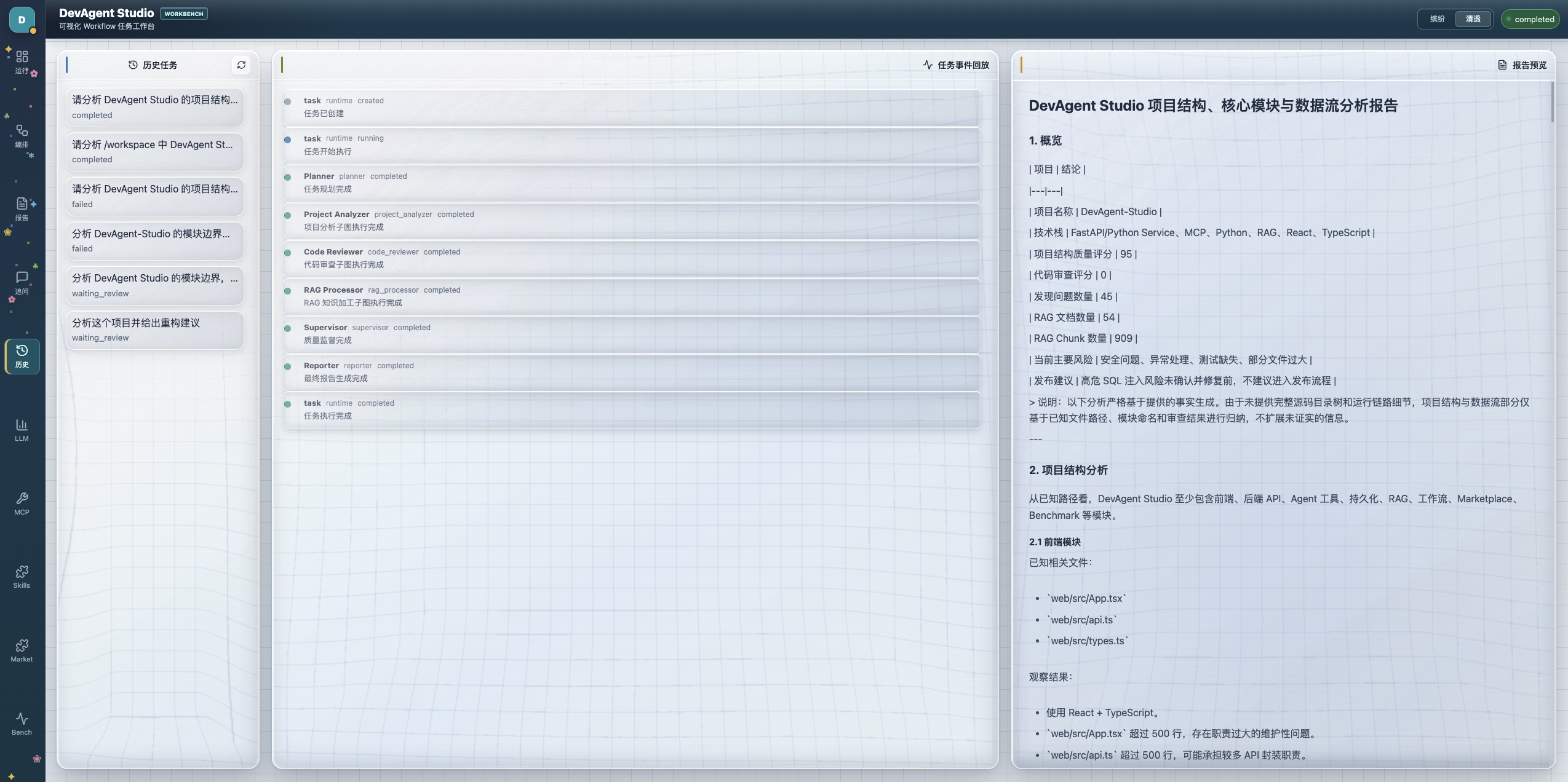The width and height of the screenshot is (1568, 782).
Task: Switch theme to 缤纷
Action: tap(1437, 19)
